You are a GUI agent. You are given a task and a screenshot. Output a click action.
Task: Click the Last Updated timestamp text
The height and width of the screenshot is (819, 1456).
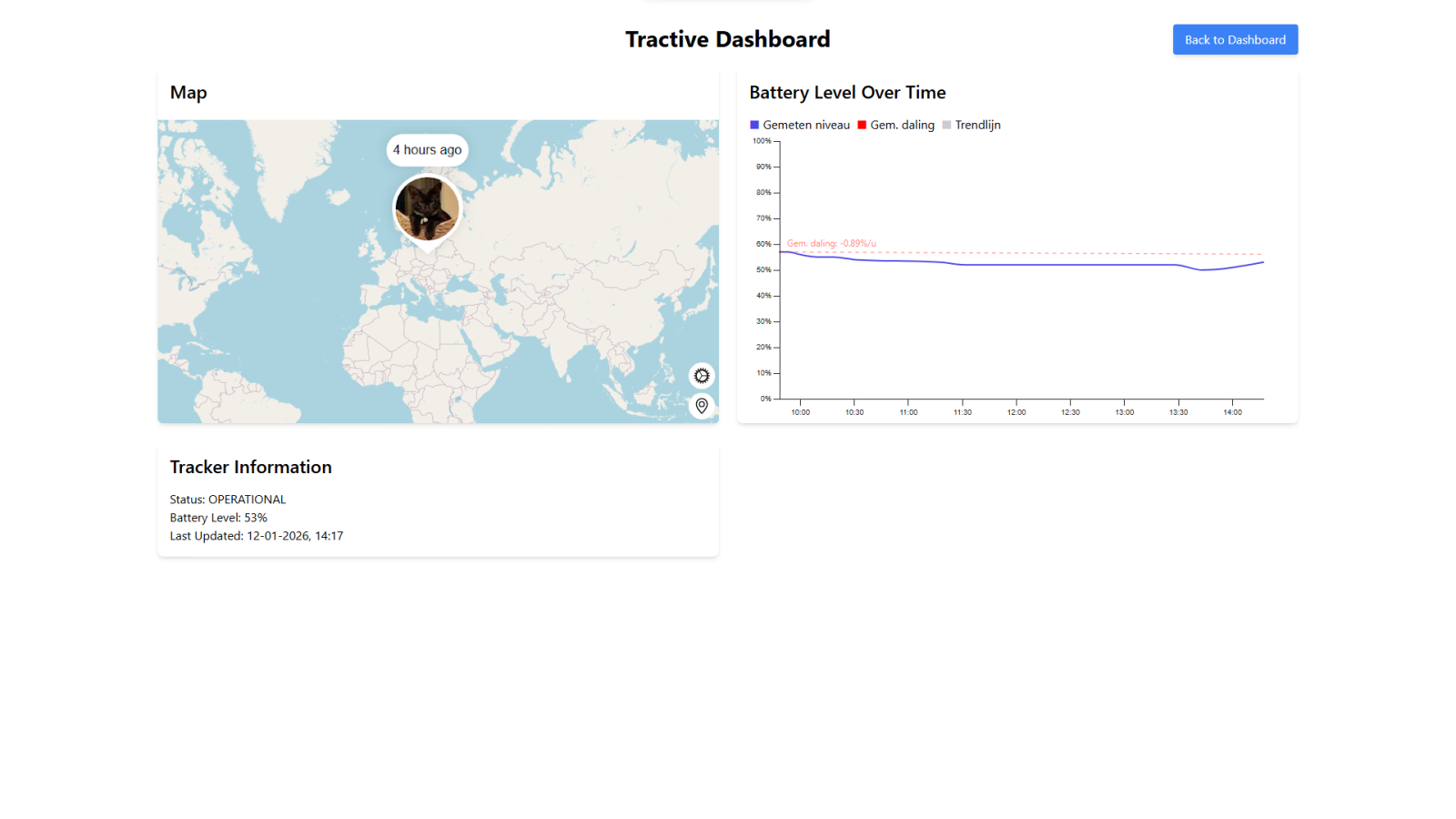pyautogui.click(x=256, y=536)
